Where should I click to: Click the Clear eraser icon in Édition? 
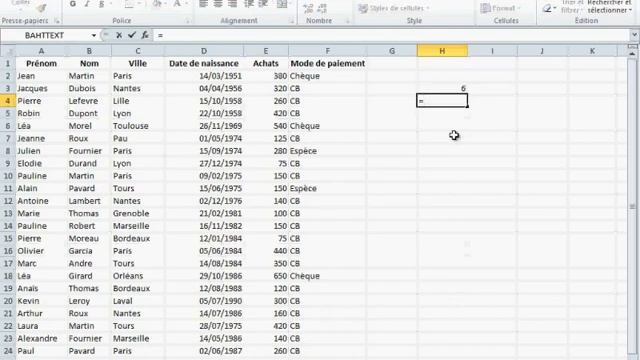coord(547,8)
